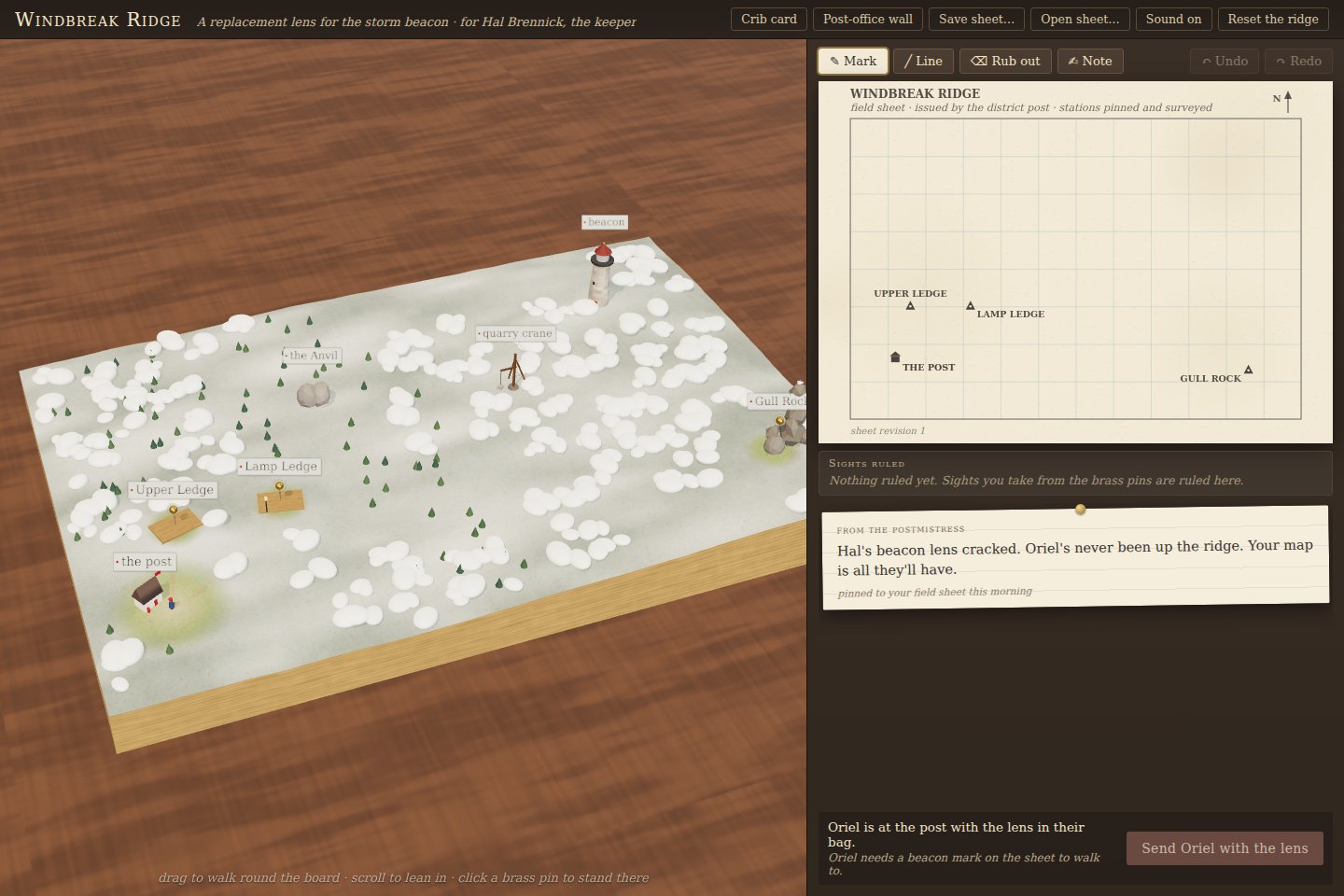Click The Post house marker on the sheet

click(895, 357)
